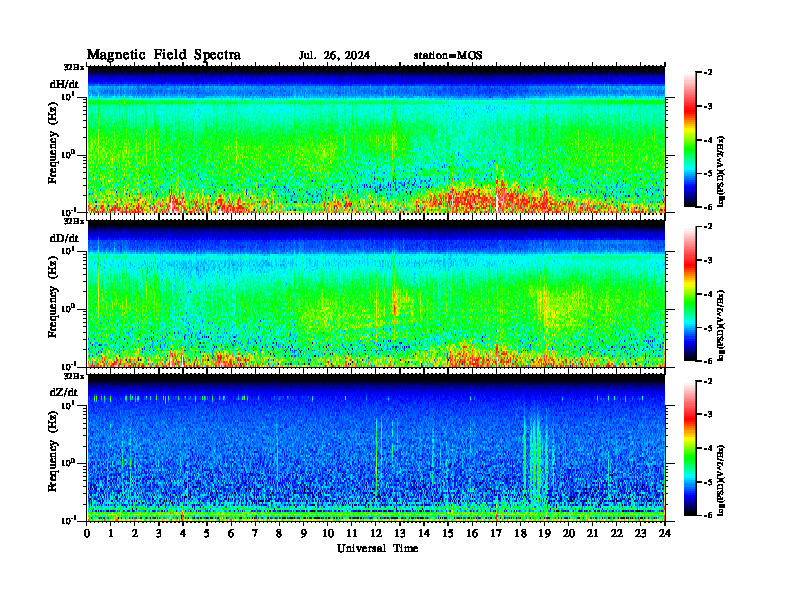Click the dZ/dt panel color scale bar
The height and width of the screenshot is (612, 792).
(x=689, y=448)
